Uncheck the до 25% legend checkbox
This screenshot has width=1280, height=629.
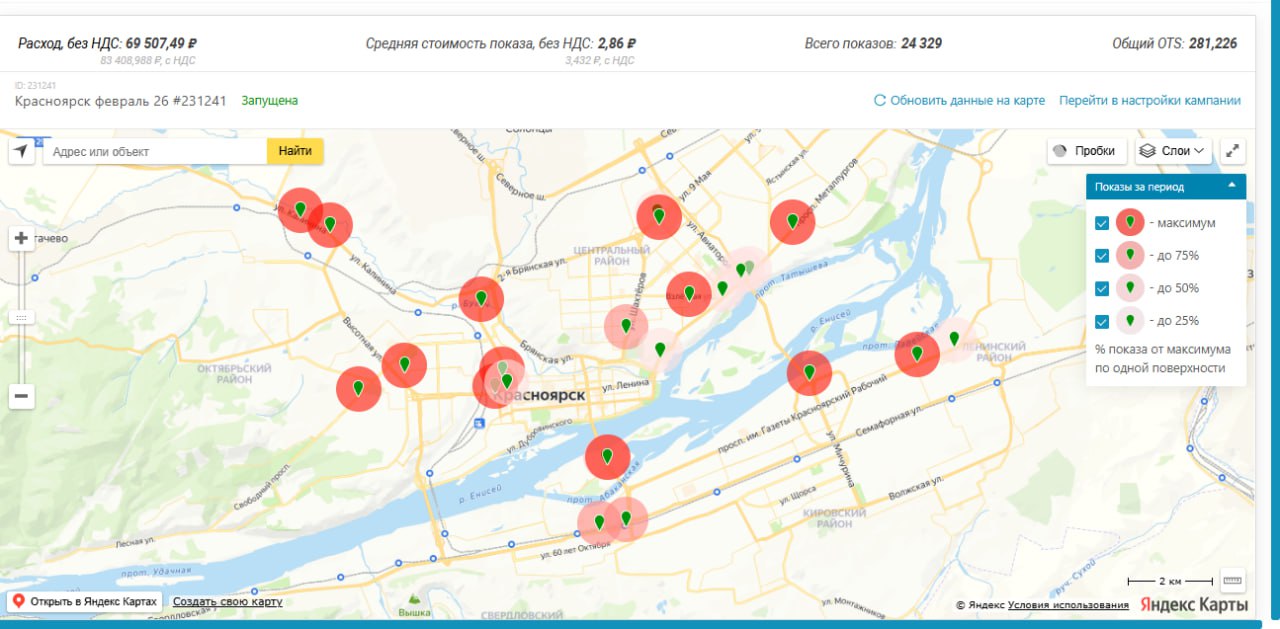click(1102, 322)
